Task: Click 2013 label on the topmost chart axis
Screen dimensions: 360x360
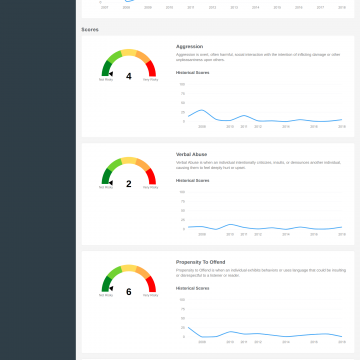Action: 234,8
